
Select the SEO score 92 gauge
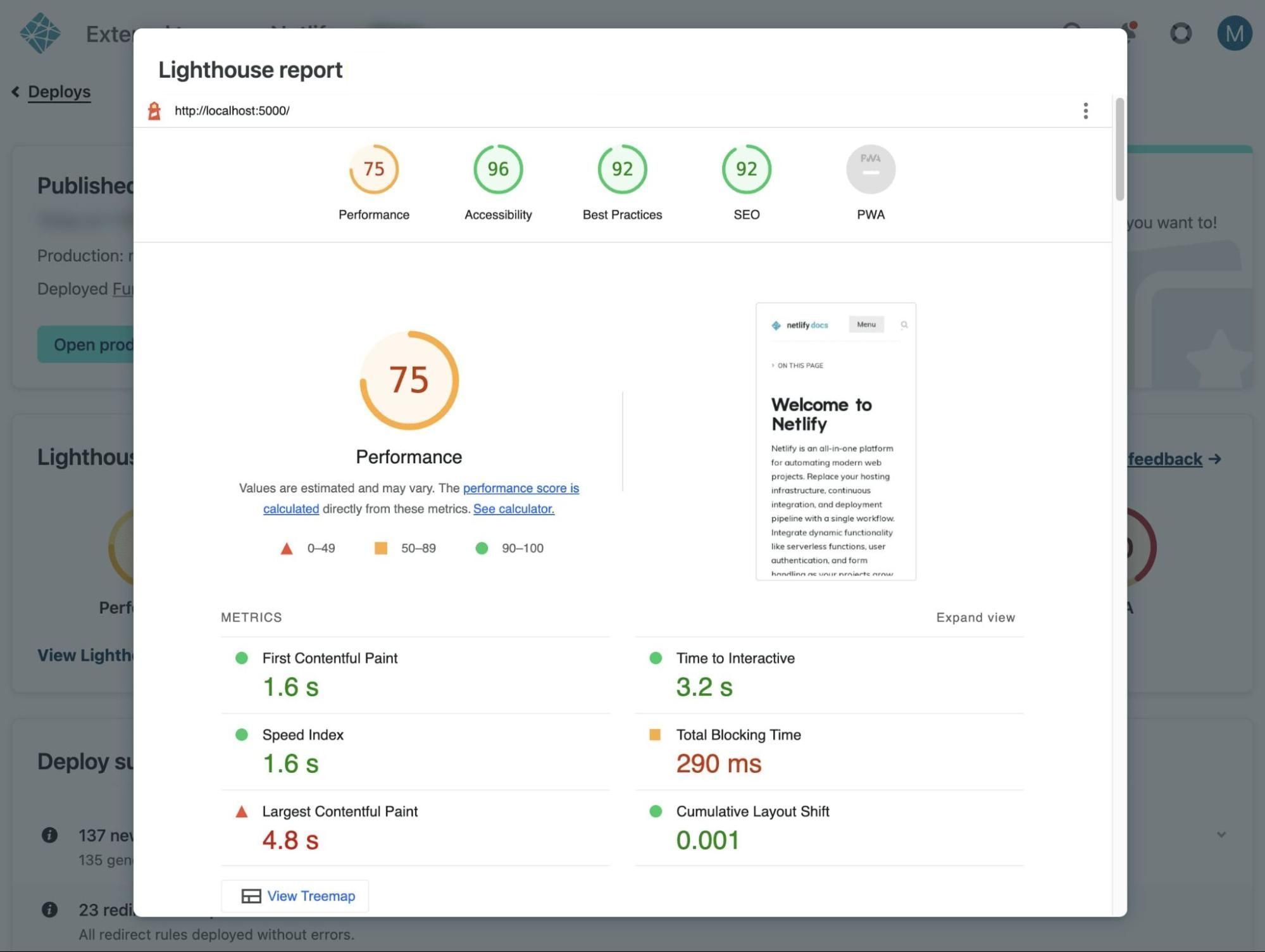coord(746,169)
